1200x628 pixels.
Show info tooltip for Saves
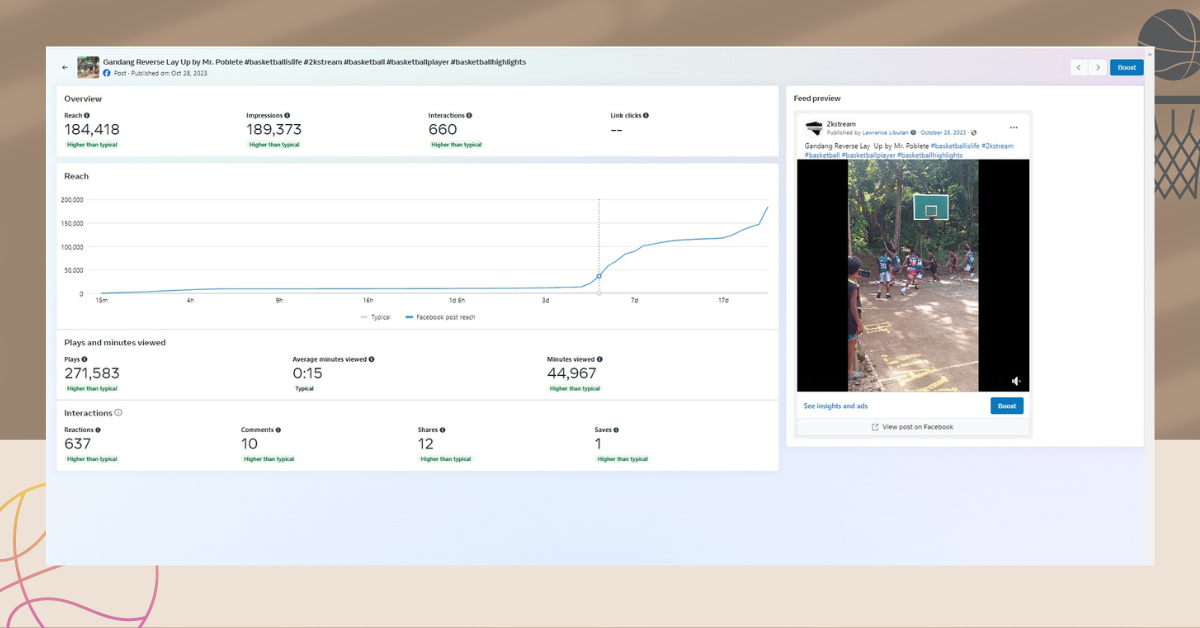click(x=616, y=430)
